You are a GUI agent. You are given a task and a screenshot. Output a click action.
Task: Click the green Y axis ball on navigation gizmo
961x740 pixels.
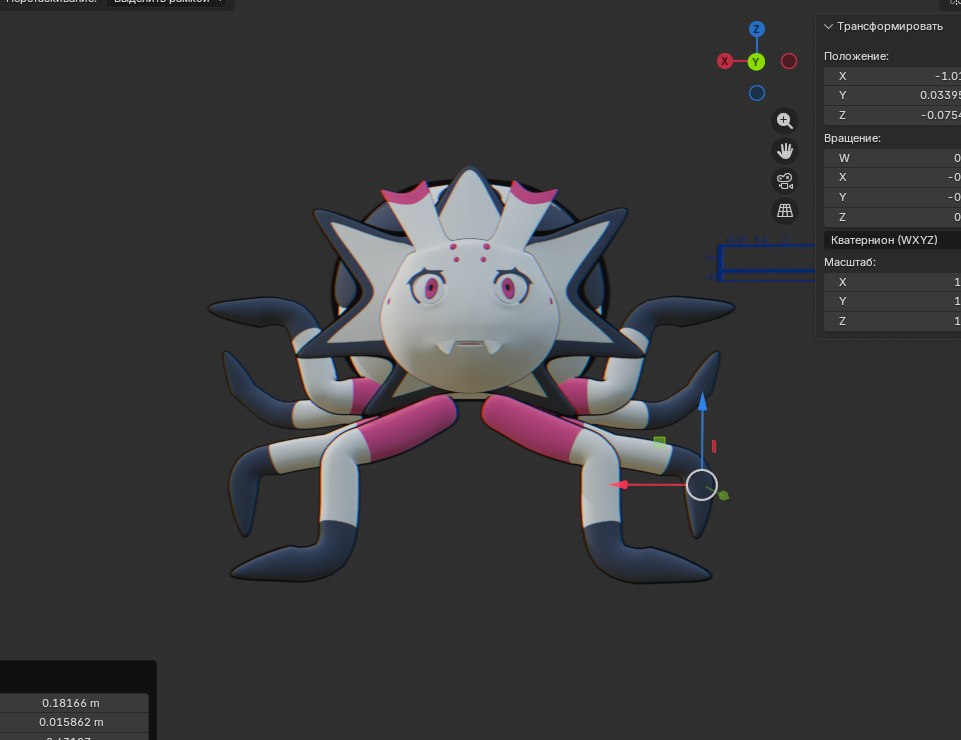756,61
